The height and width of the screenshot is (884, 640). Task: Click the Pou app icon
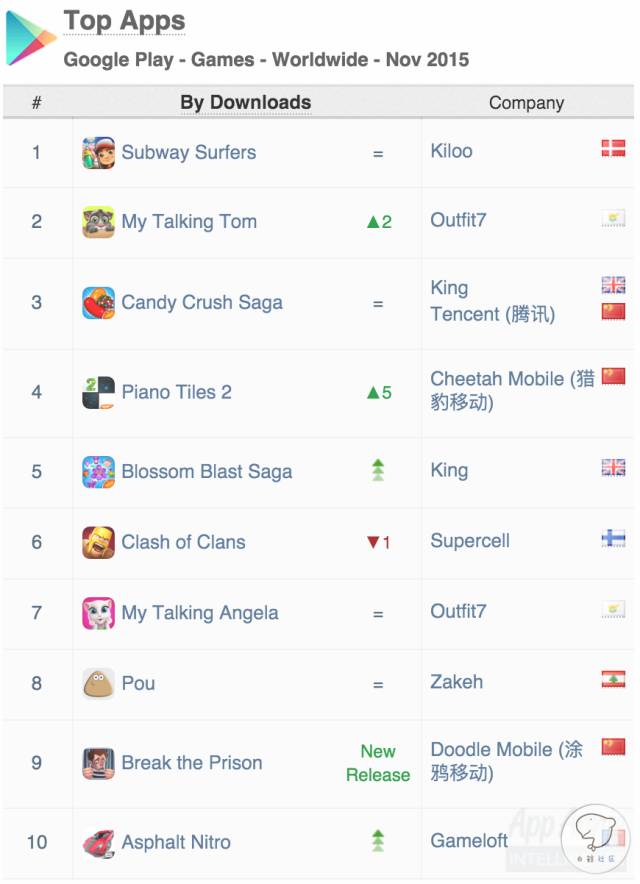pos(98,683)
